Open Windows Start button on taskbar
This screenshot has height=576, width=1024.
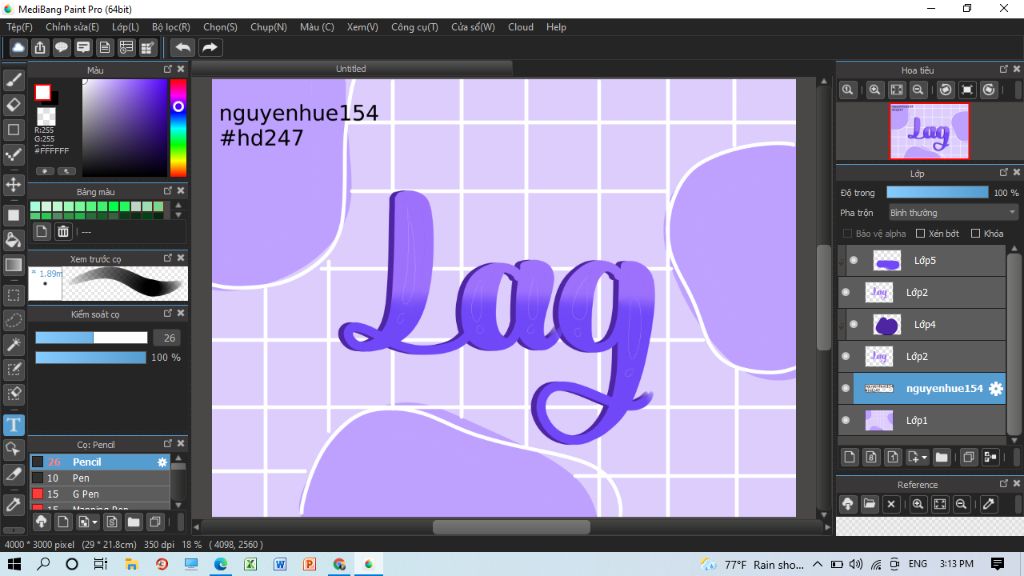(14, 564)
